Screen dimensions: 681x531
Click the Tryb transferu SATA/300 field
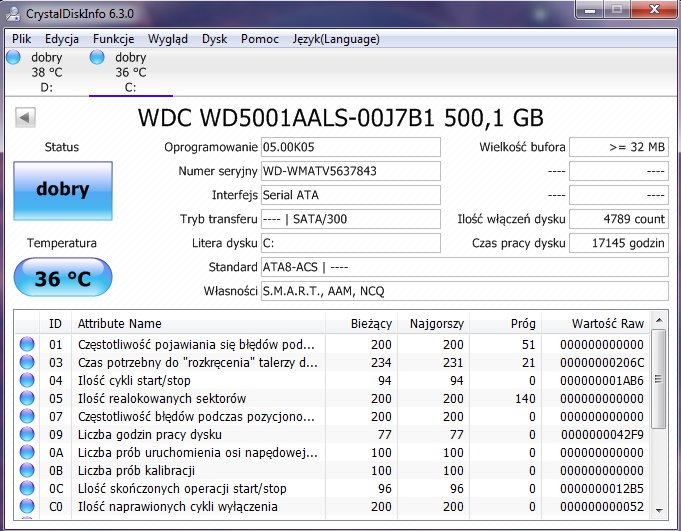(x=350, y=219)
